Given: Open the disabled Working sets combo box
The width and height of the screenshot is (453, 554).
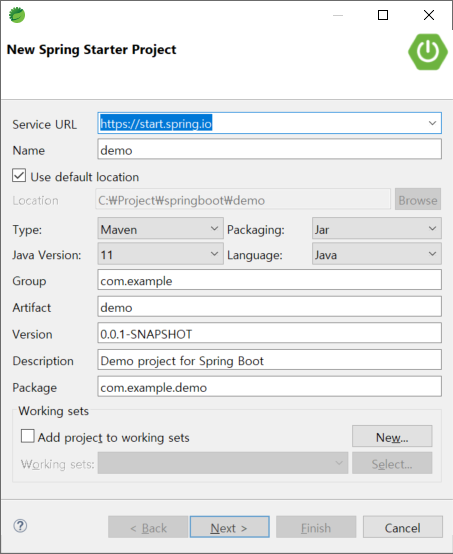Looking at the screenshot, I should pyautogui.click(x=223, y=463).
